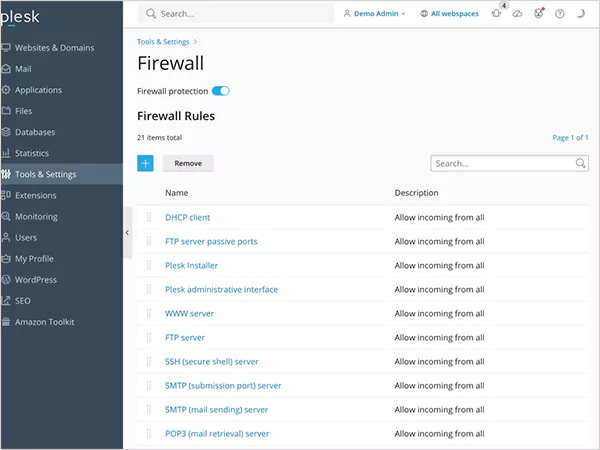Open Monitoring sidebar item

(61, 217)
